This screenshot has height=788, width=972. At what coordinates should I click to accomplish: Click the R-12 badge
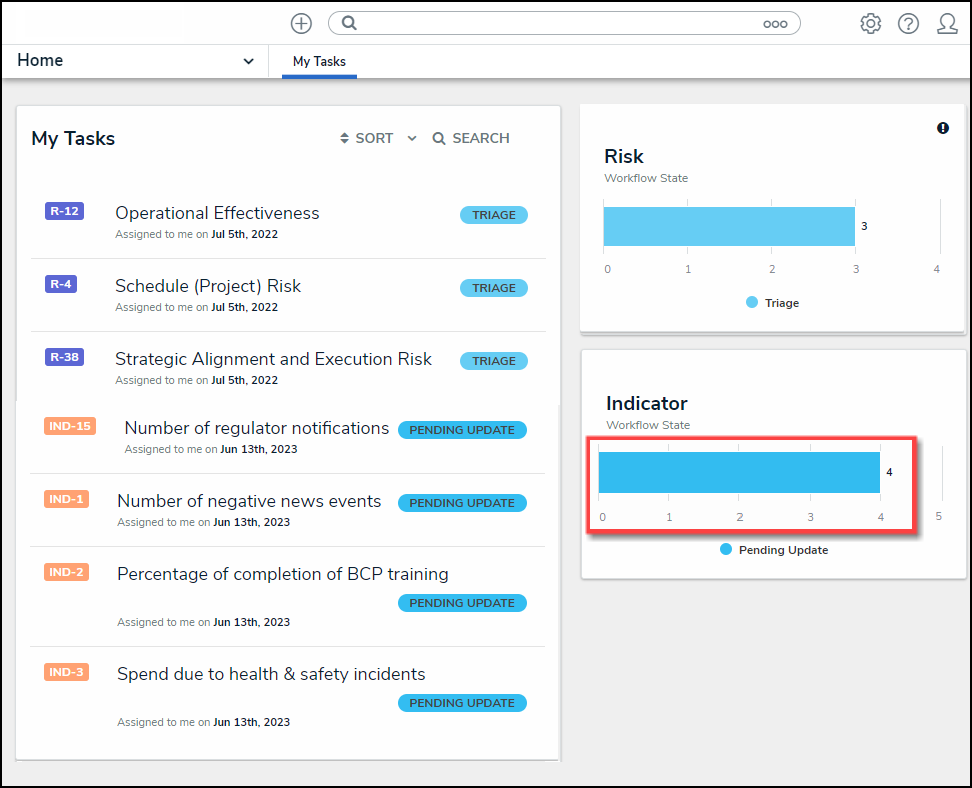[64, 211]
